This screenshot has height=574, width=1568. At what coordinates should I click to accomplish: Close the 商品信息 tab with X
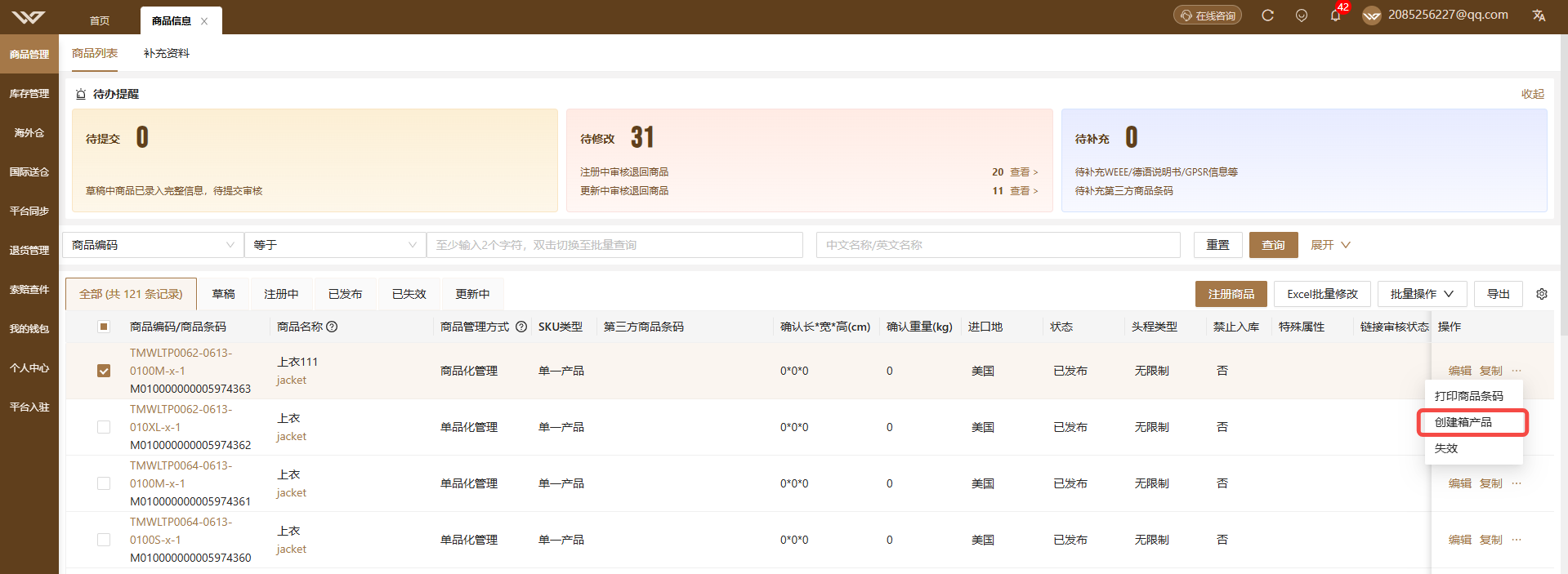(x=204, y=21)
